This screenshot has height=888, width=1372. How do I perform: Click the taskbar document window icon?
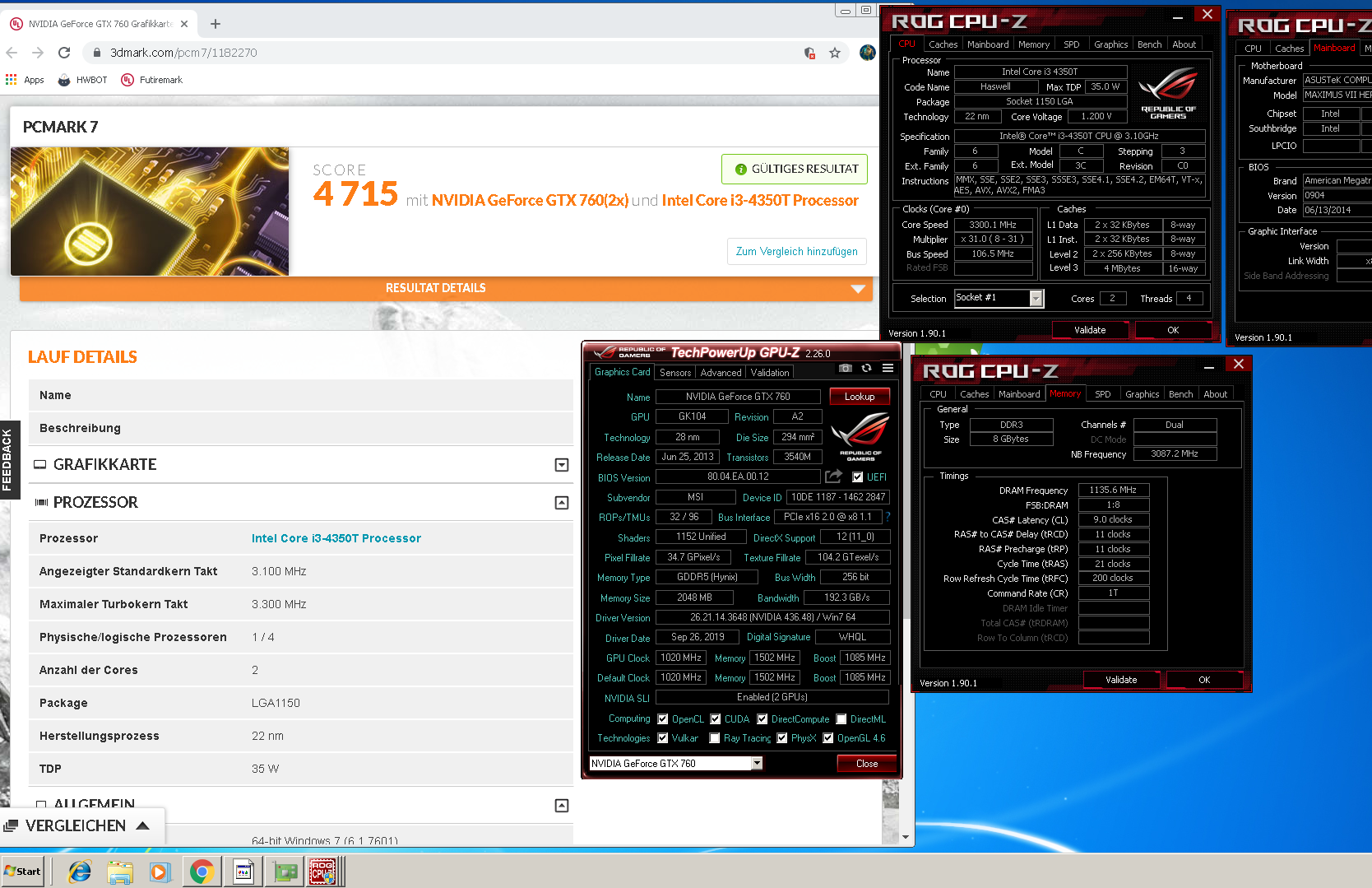tap(243, 872)
